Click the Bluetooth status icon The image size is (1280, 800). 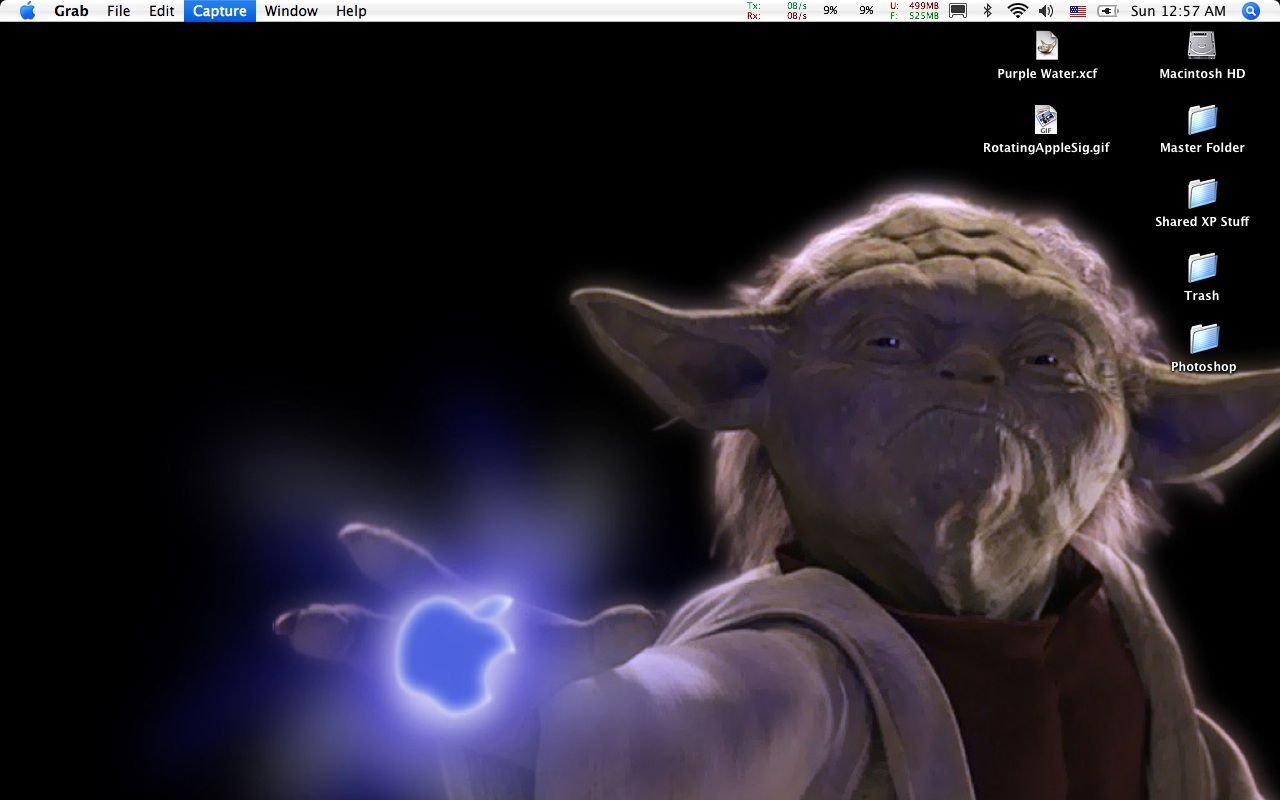pos(987,11)
